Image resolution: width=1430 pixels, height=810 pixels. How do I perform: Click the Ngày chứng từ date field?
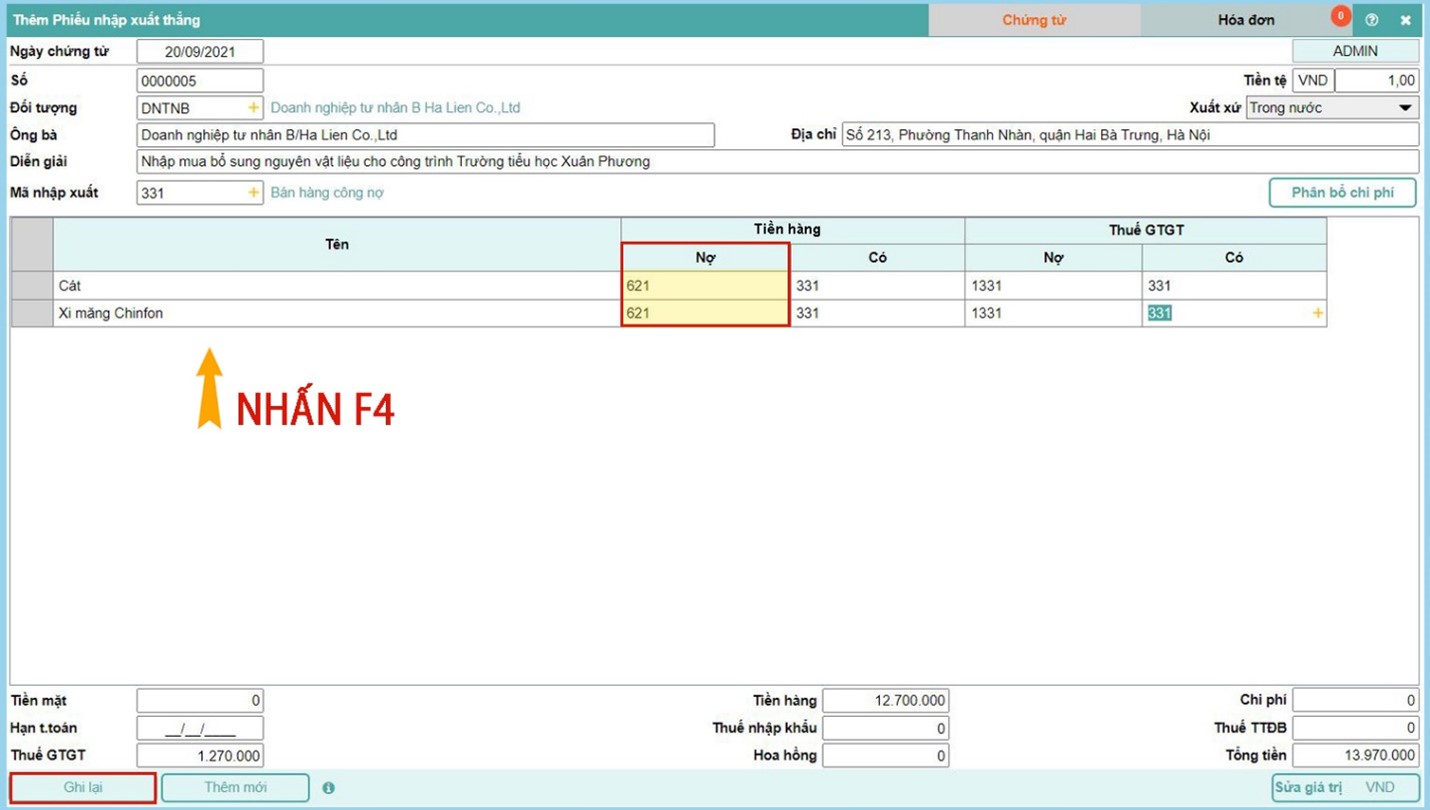tap(200, 52)
